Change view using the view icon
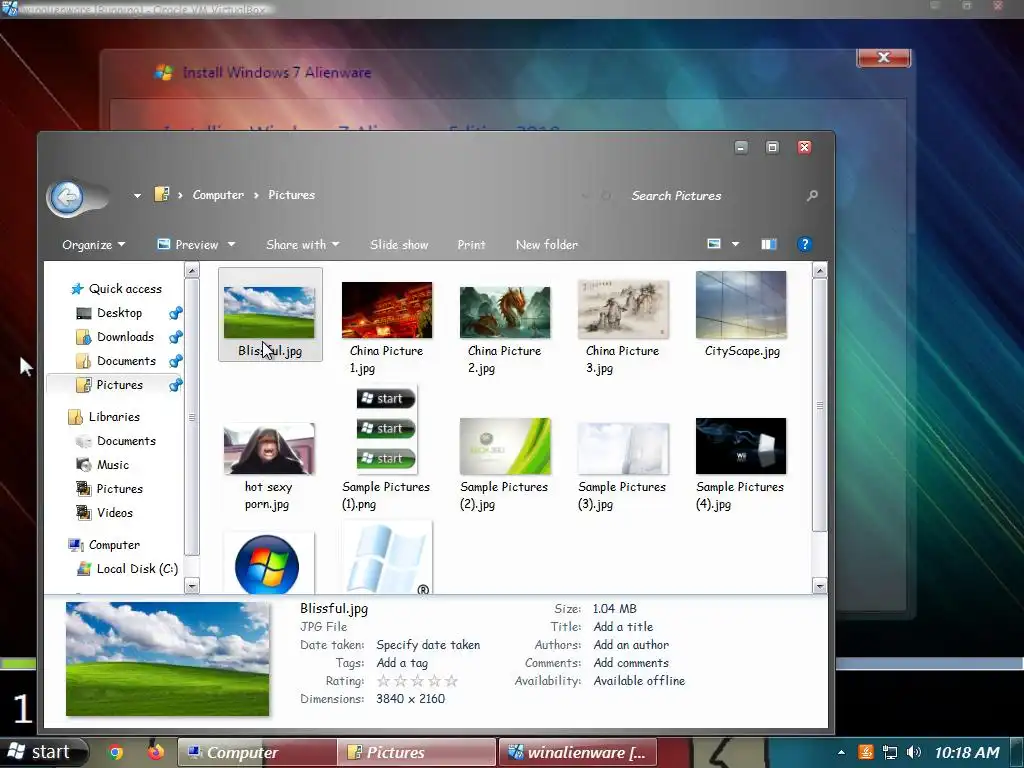 (714, 244)
